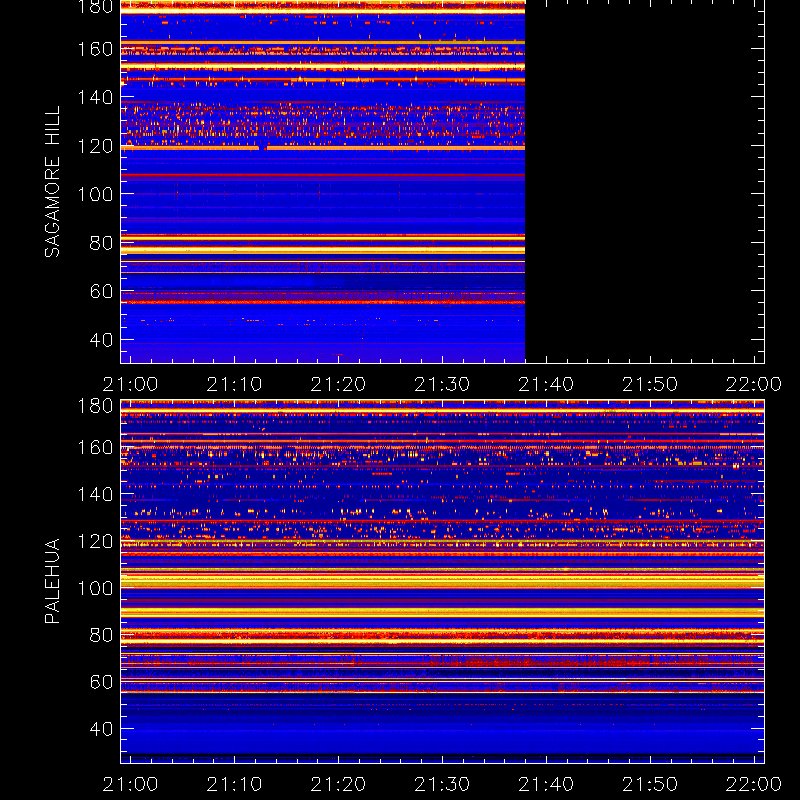
Task: Pick the 21:00 time label below Sagamore Hill plot
Action: point(131,384)
